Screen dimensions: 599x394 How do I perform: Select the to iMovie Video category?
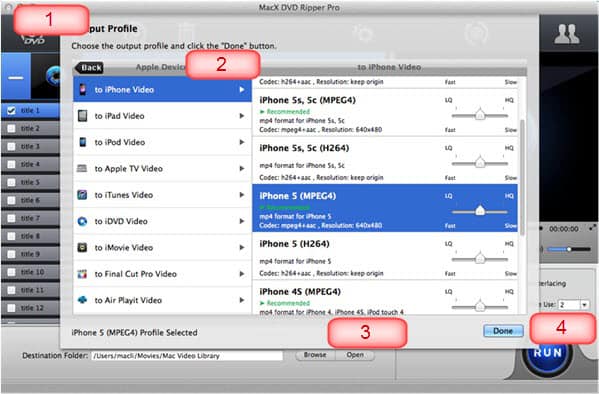coord(162,247)
